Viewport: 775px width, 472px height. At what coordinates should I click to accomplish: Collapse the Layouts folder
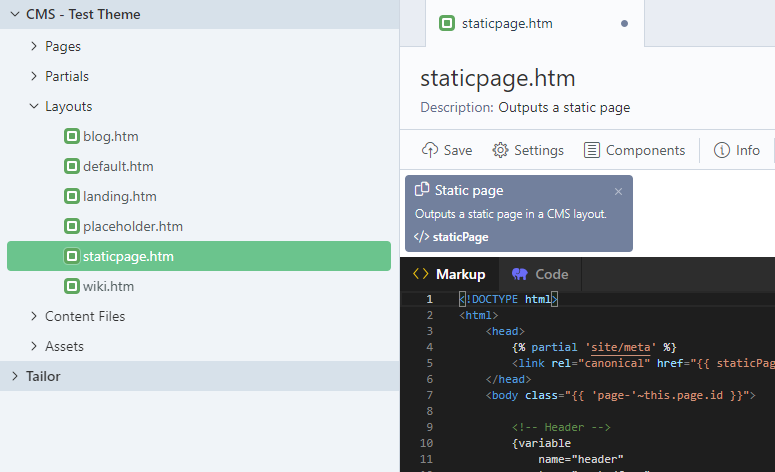point(34,106)
